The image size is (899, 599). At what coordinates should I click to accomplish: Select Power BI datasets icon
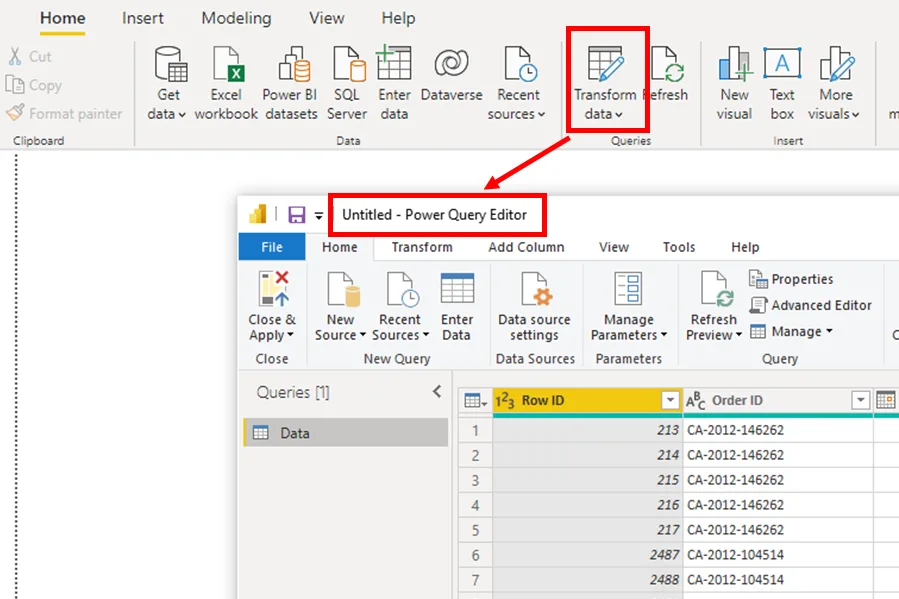pyautogui.click(x=294, y=64)
